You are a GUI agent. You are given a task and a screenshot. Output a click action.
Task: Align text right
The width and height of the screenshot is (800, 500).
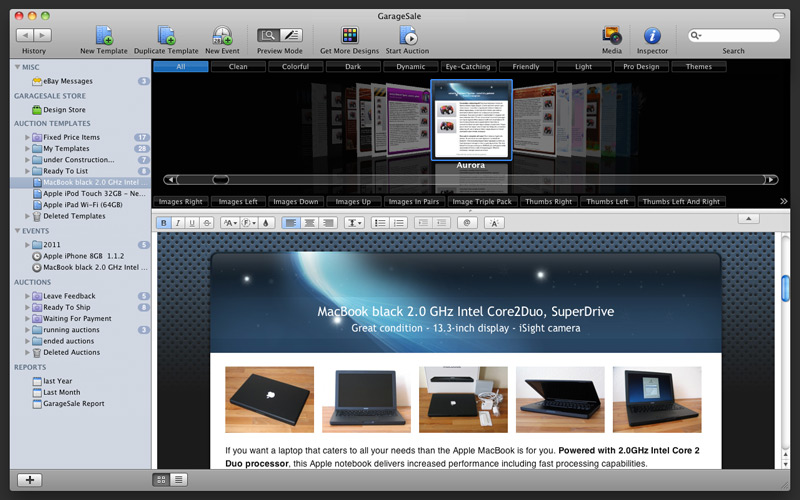click(x=328, y=223)
